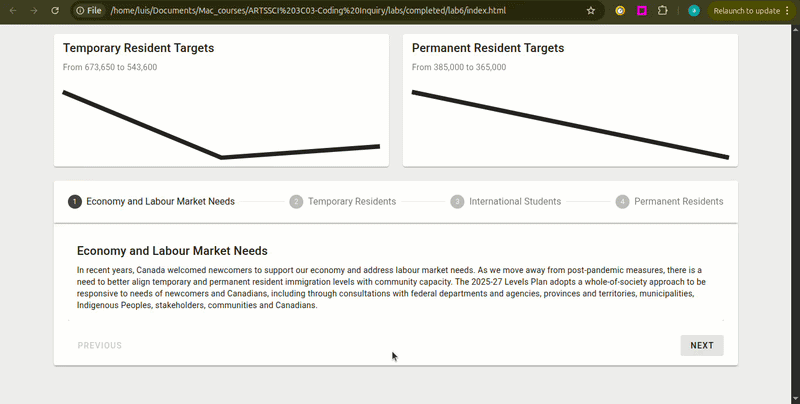
Task: Go to step 4 Permanent Residents
Action: 669,202
